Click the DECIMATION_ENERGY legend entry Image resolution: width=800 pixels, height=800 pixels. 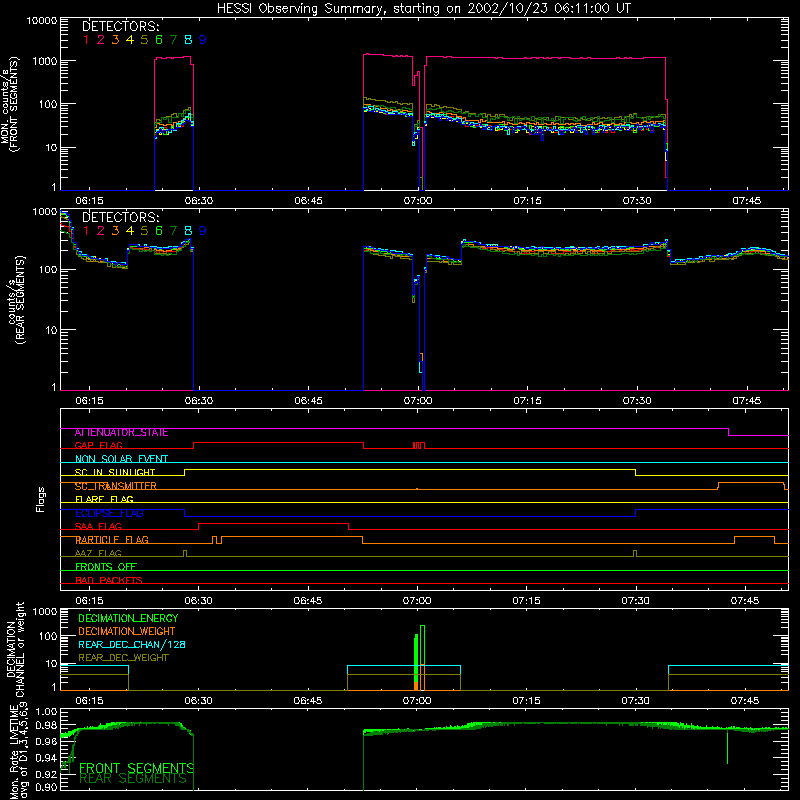coord(128,618)
